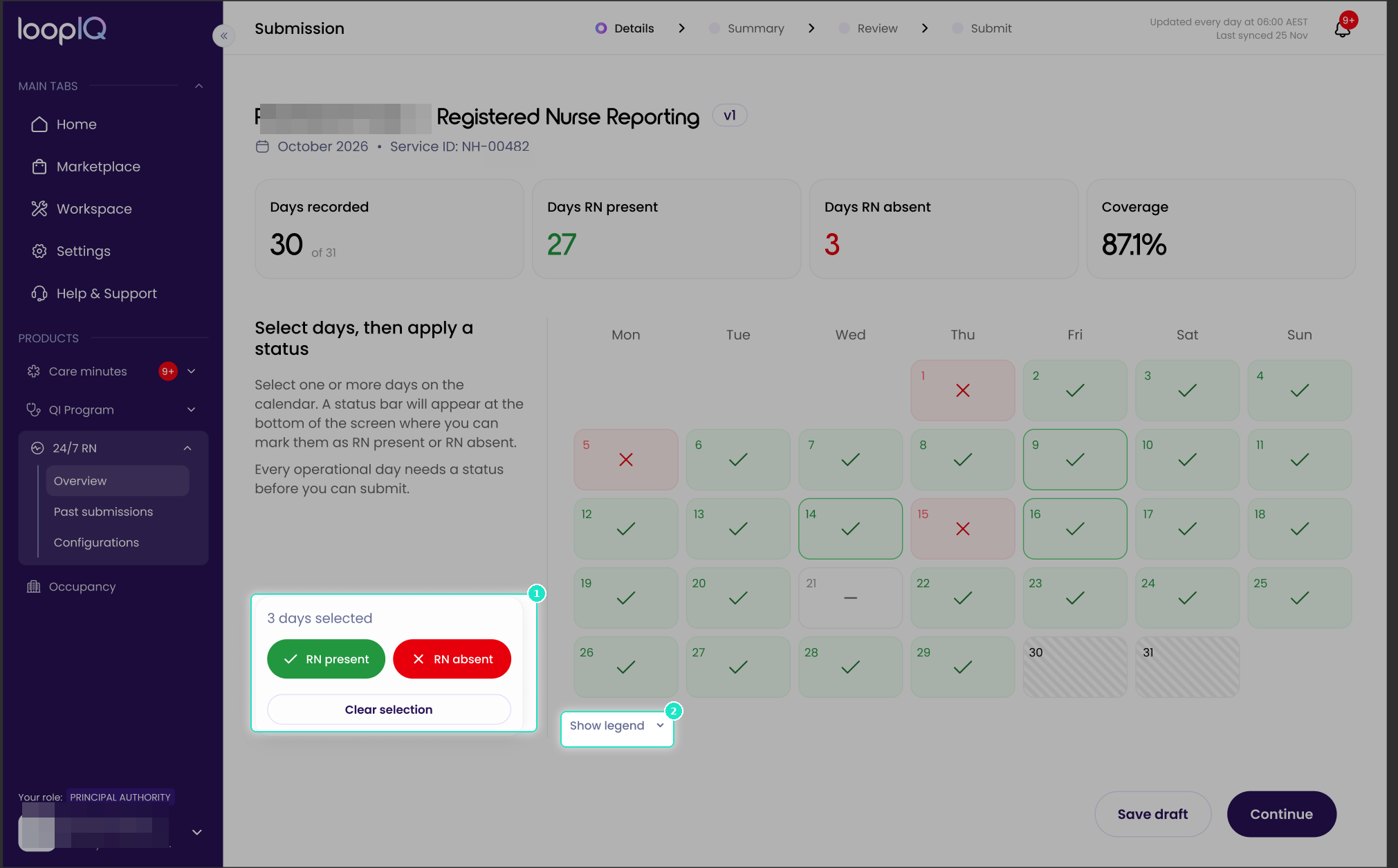Toggle selection of day 16
Image resolution: width=1398 pixels, height=868 pixels.
point(1075,528)
